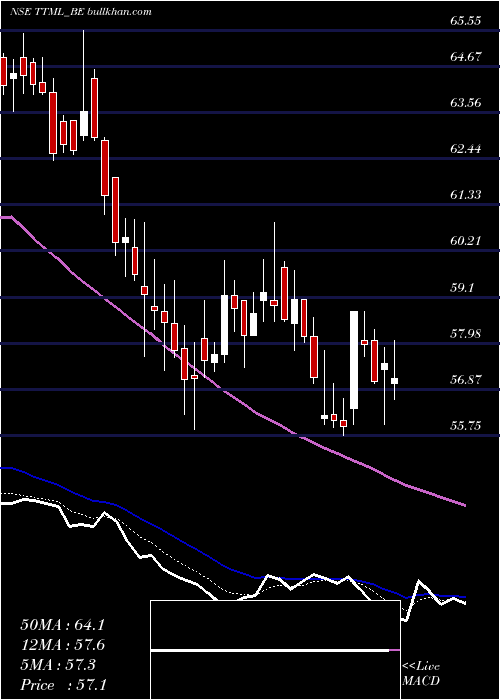Viewport: 500px width, 700px height.
Task: Click the 50MA : 64.1 readout
Action: [62, 625]
